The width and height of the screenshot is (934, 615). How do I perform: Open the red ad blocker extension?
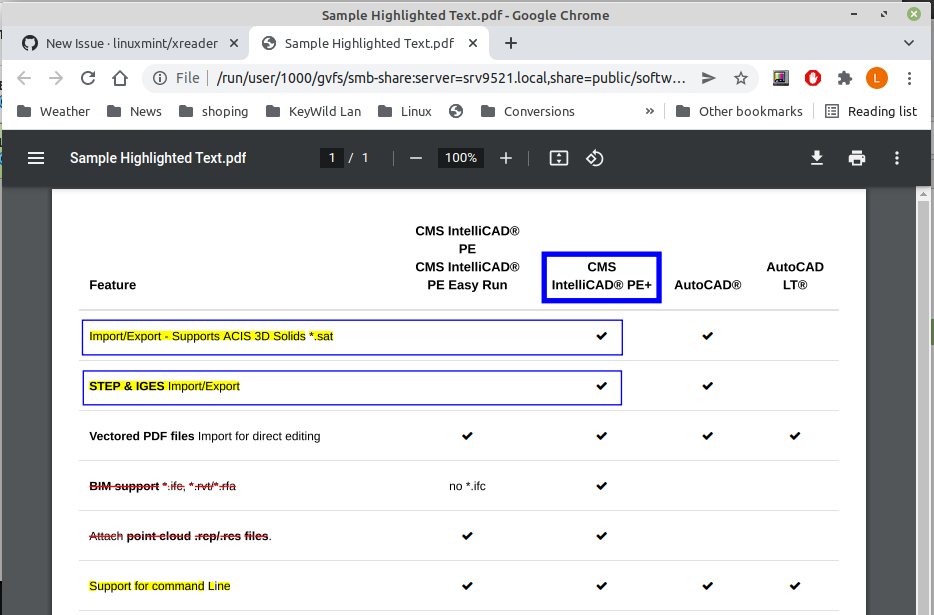click(812, 78)
